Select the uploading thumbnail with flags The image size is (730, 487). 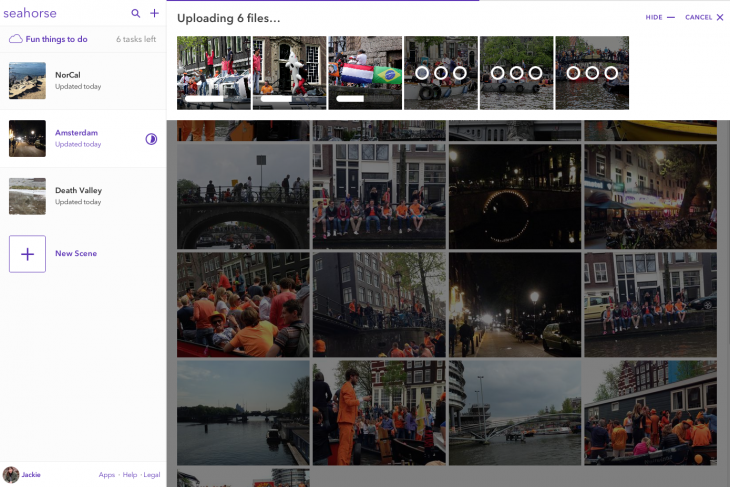pos(365,72)
